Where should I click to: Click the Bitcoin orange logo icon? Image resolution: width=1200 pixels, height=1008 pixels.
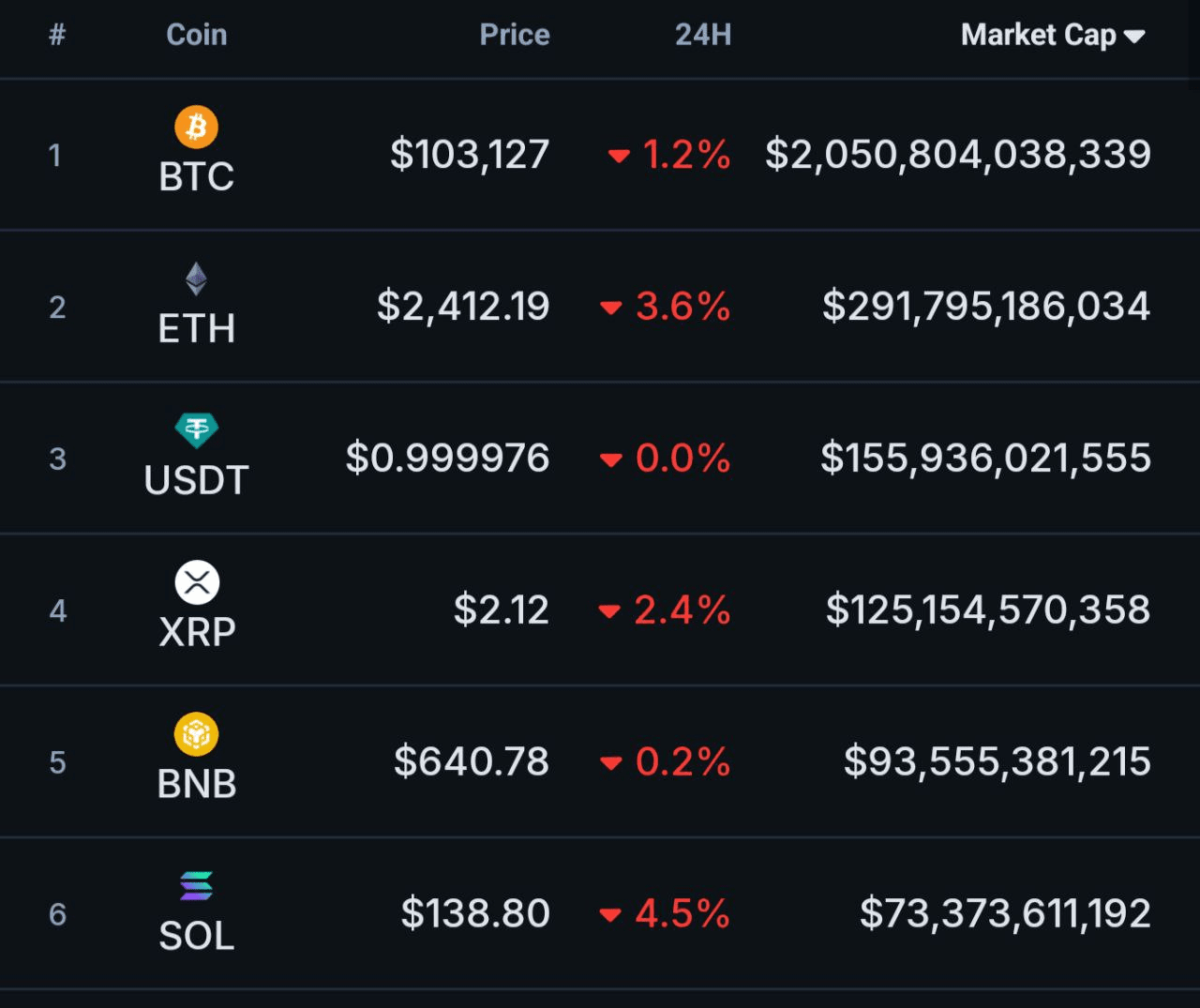[196, 127]
